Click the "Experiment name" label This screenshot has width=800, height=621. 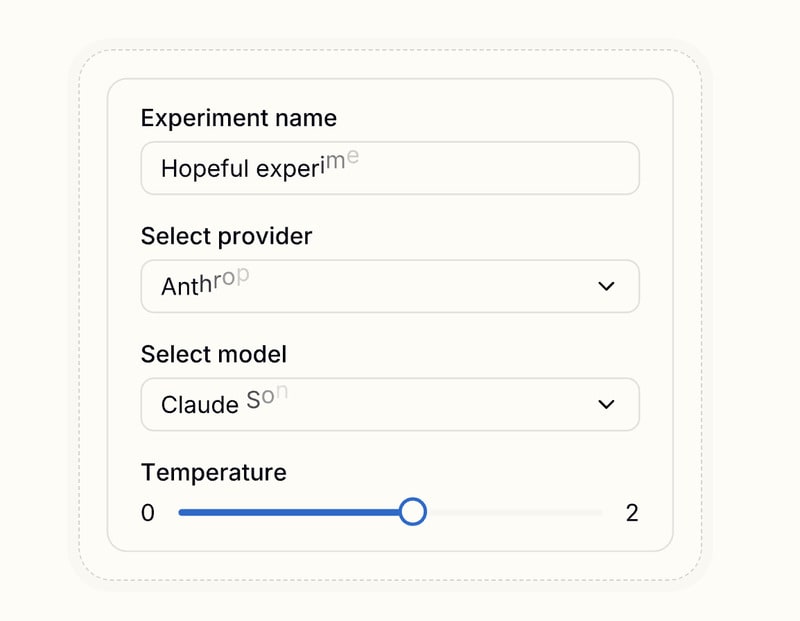pos(238,118)
